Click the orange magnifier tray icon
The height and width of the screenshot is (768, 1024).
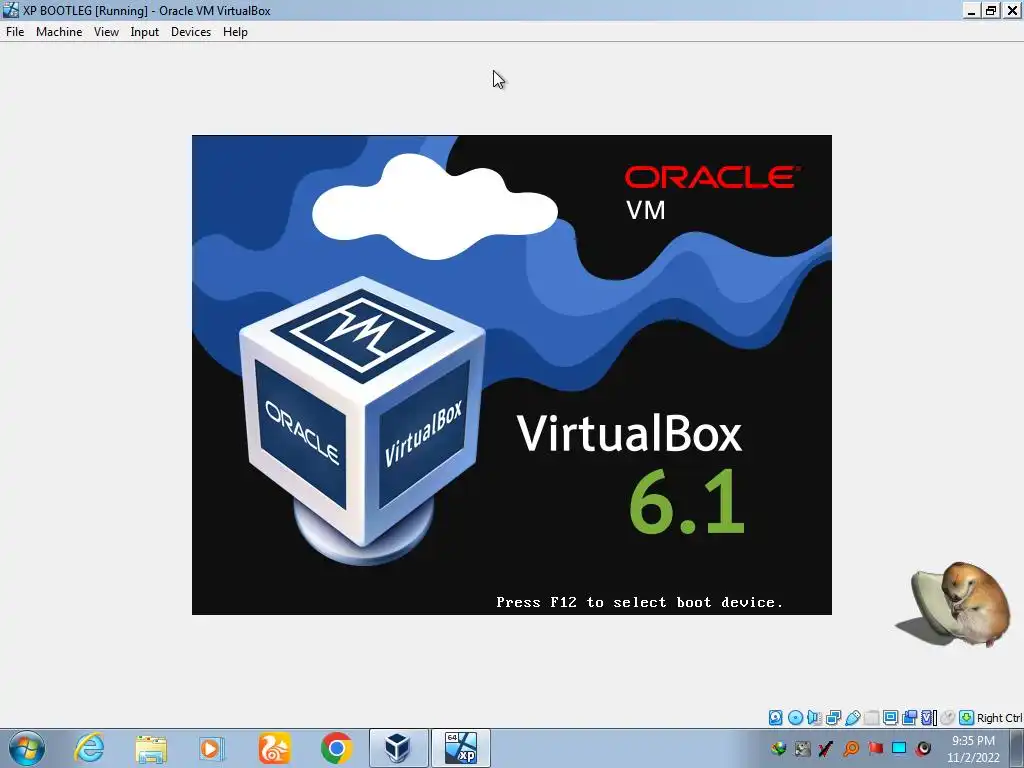(850, 748)
